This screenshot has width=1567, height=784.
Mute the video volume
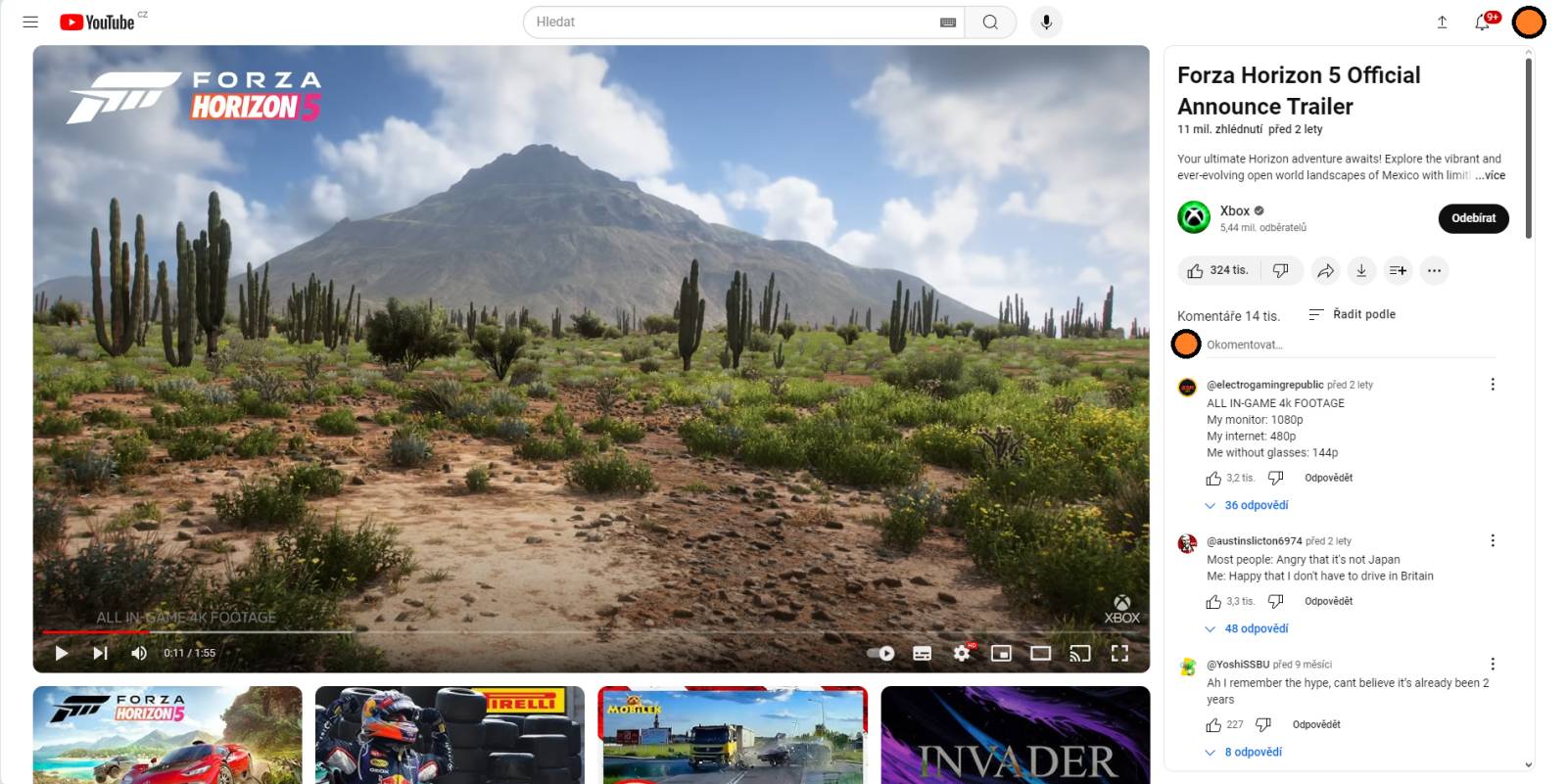pos(139,653)
